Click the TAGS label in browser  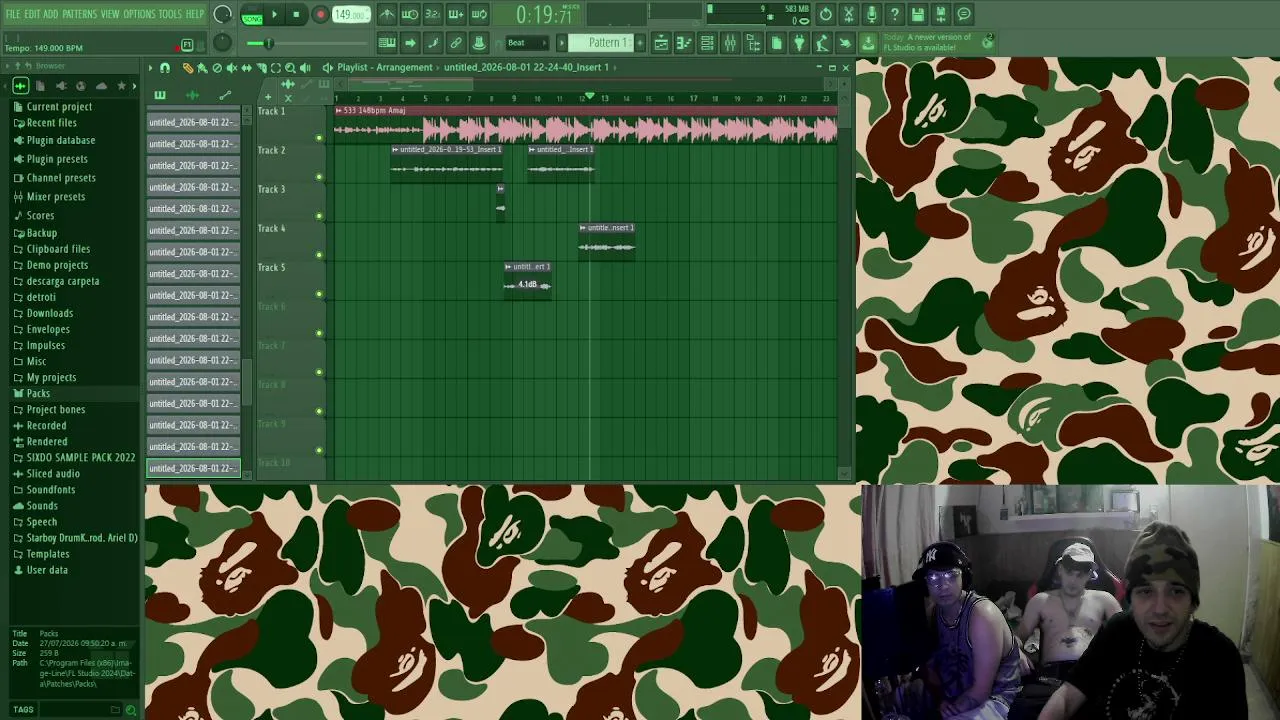point(23,710)
